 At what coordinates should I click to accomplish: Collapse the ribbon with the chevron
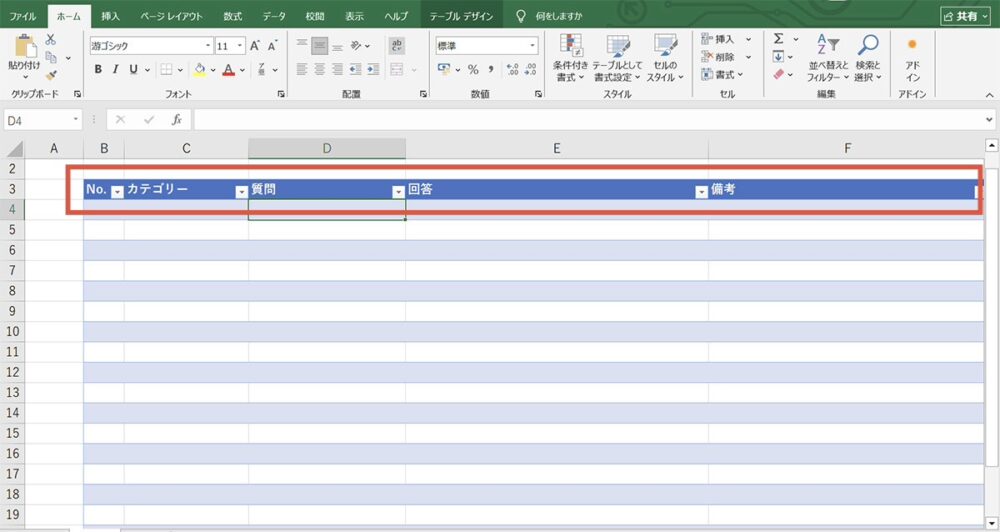(x=989, y=94)
